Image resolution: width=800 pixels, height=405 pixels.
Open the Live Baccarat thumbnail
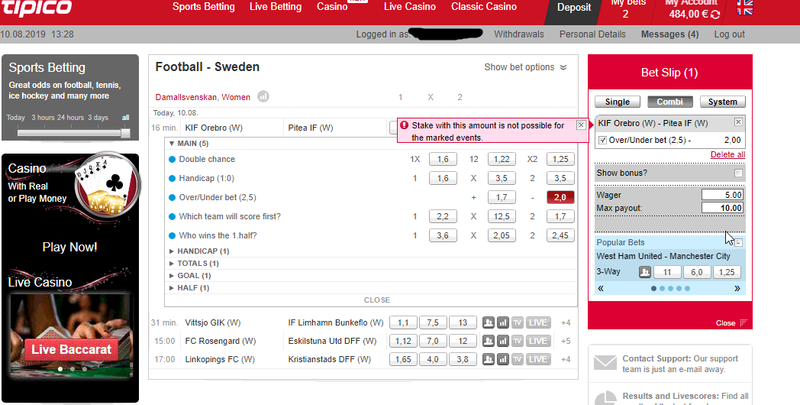coord(71,337)
